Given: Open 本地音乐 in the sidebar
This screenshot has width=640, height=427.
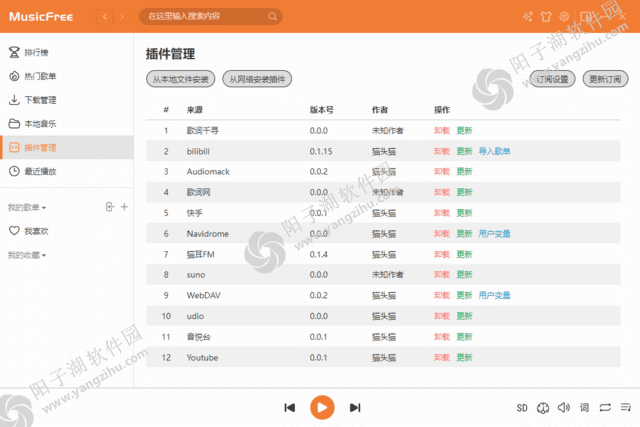Looking at the screenshot, I should (67, 123).
